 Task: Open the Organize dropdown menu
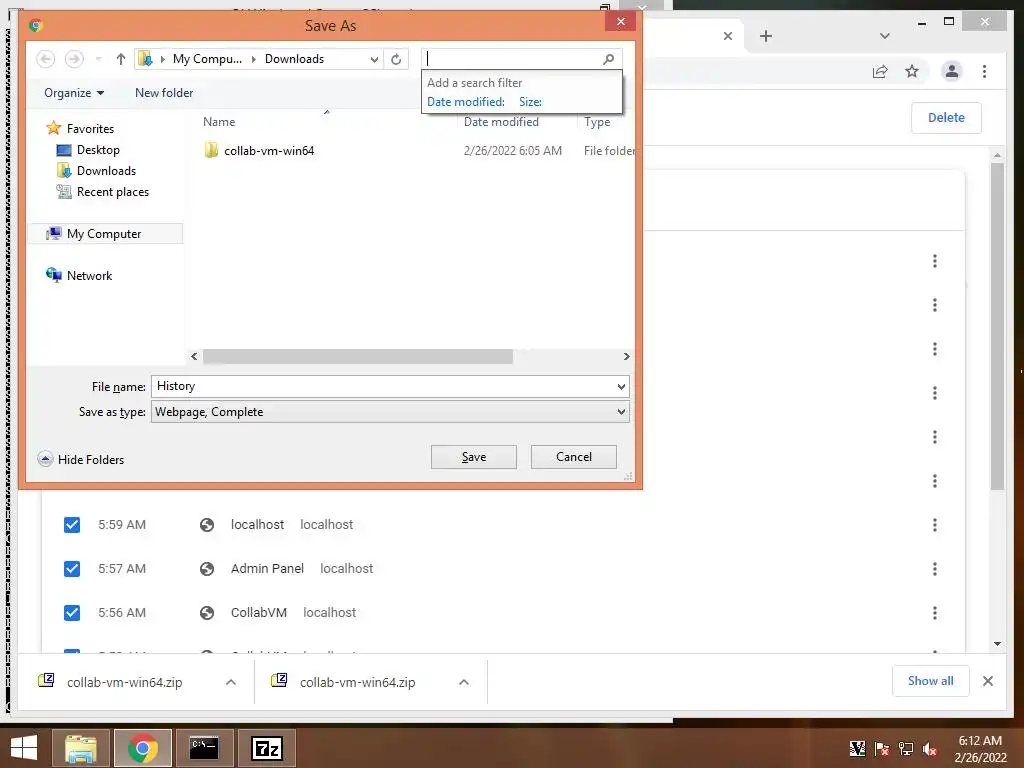tap(74, 93)
